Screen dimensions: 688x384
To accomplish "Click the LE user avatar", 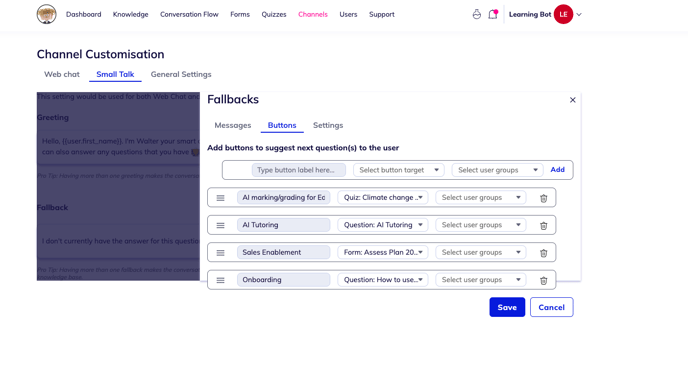I will coord(563,14).
